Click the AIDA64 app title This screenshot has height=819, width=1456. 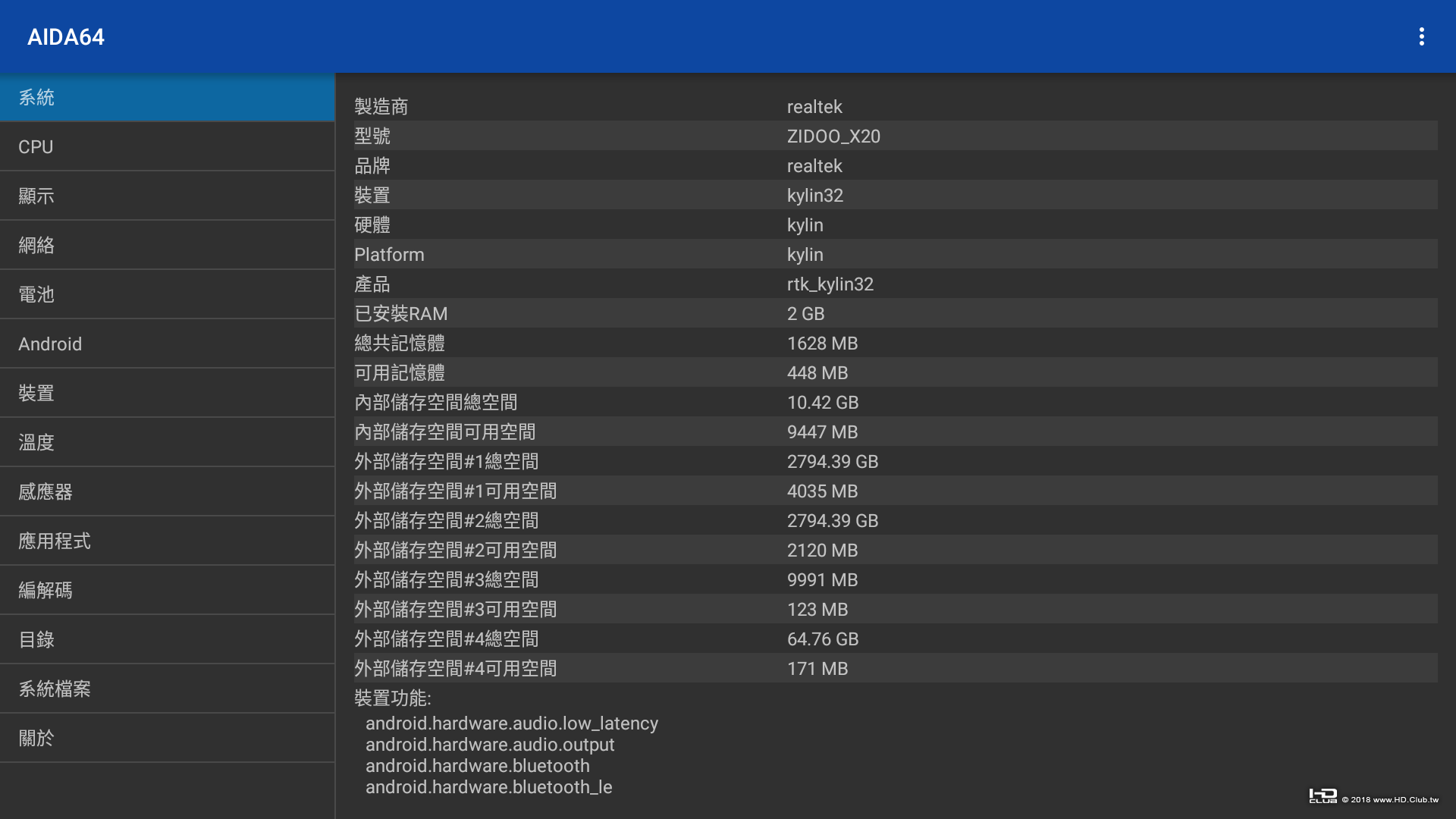(66, 37)
